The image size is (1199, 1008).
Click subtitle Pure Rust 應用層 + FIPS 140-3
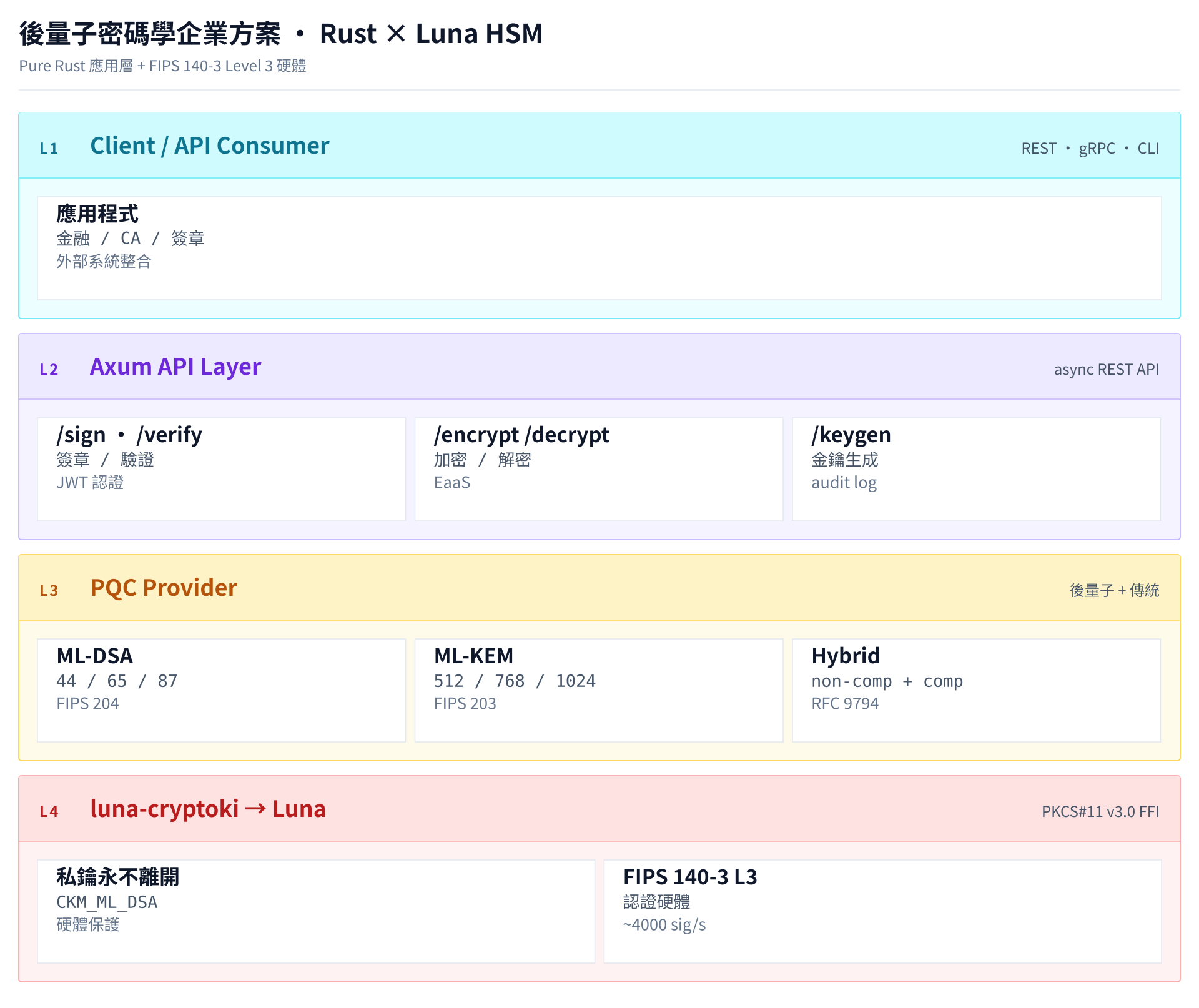click(162, 66)
